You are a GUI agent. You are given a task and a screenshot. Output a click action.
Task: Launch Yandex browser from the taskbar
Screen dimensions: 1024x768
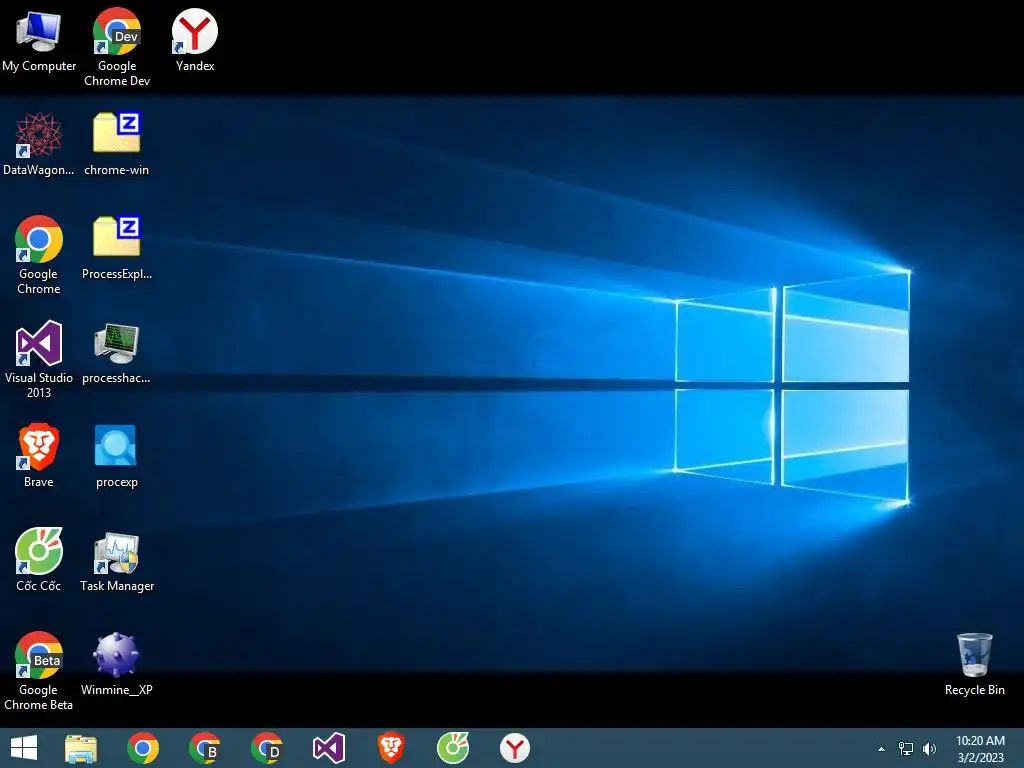515,748
